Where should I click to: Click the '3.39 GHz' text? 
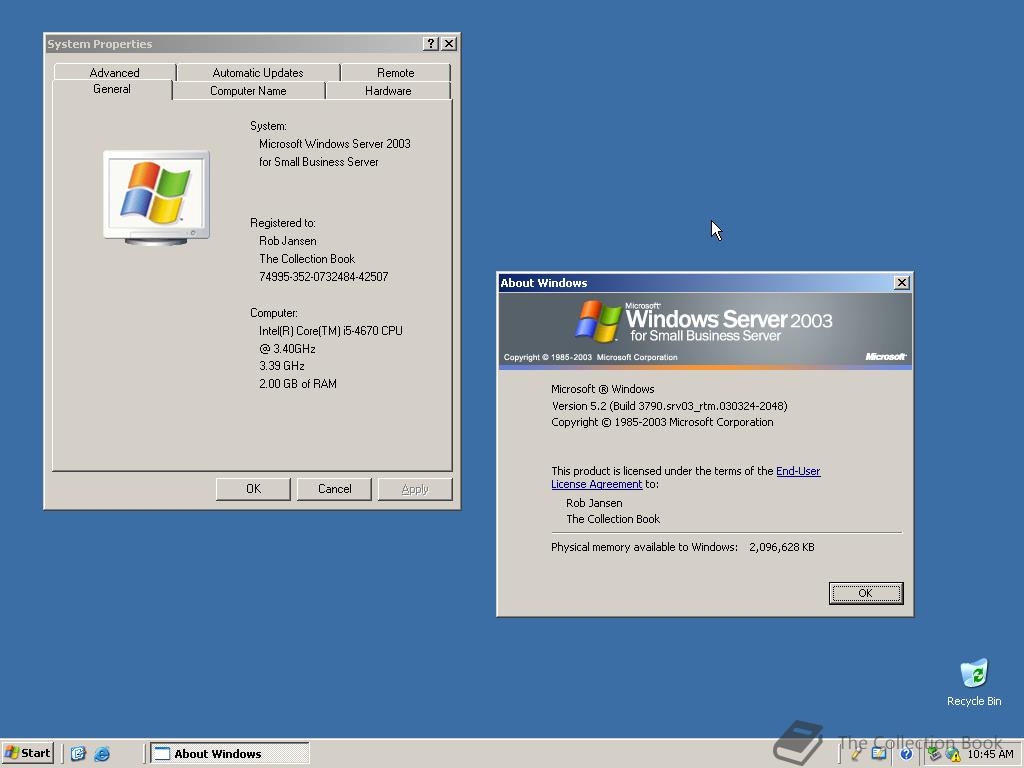[x=281, y=366]
